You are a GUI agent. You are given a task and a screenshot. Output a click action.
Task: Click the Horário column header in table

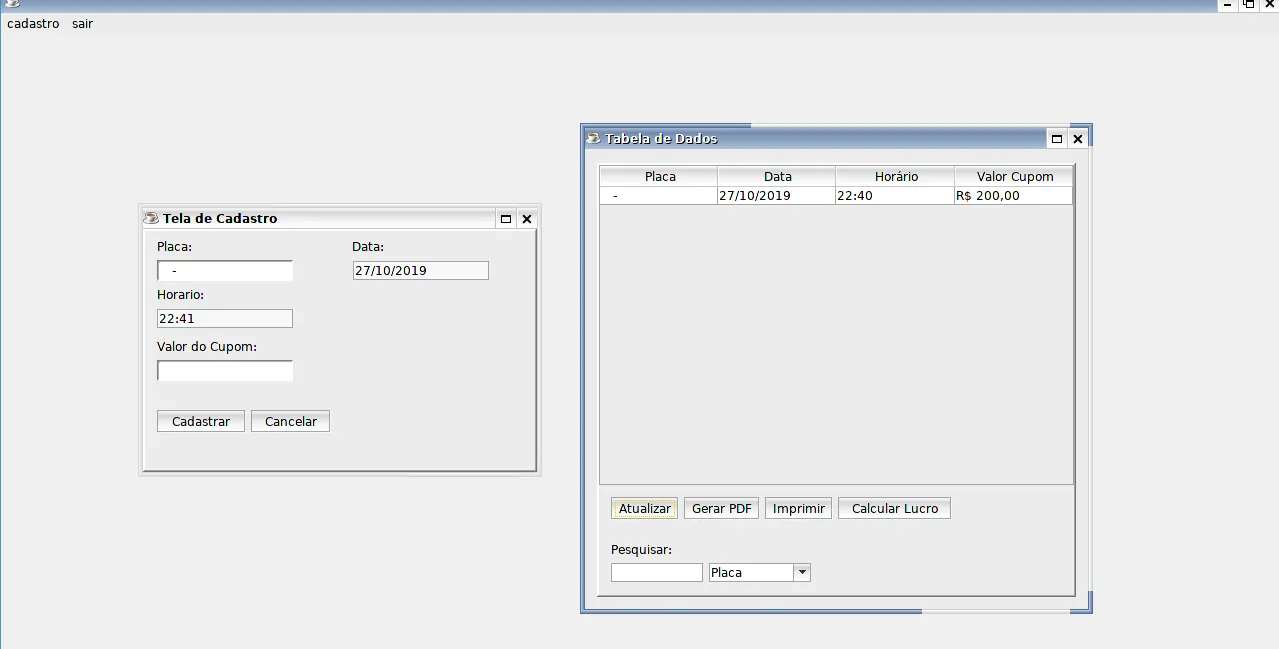click(x=896, y=176)
